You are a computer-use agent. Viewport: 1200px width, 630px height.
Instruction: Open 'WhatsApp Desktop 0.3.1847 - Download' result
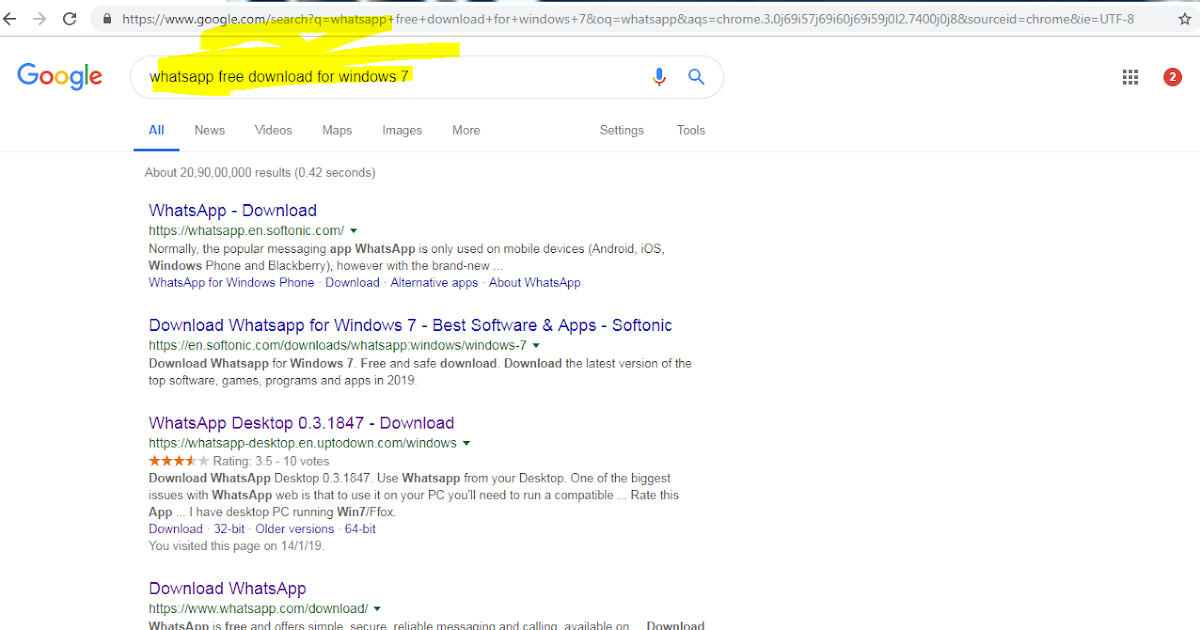tap(302, 423)
